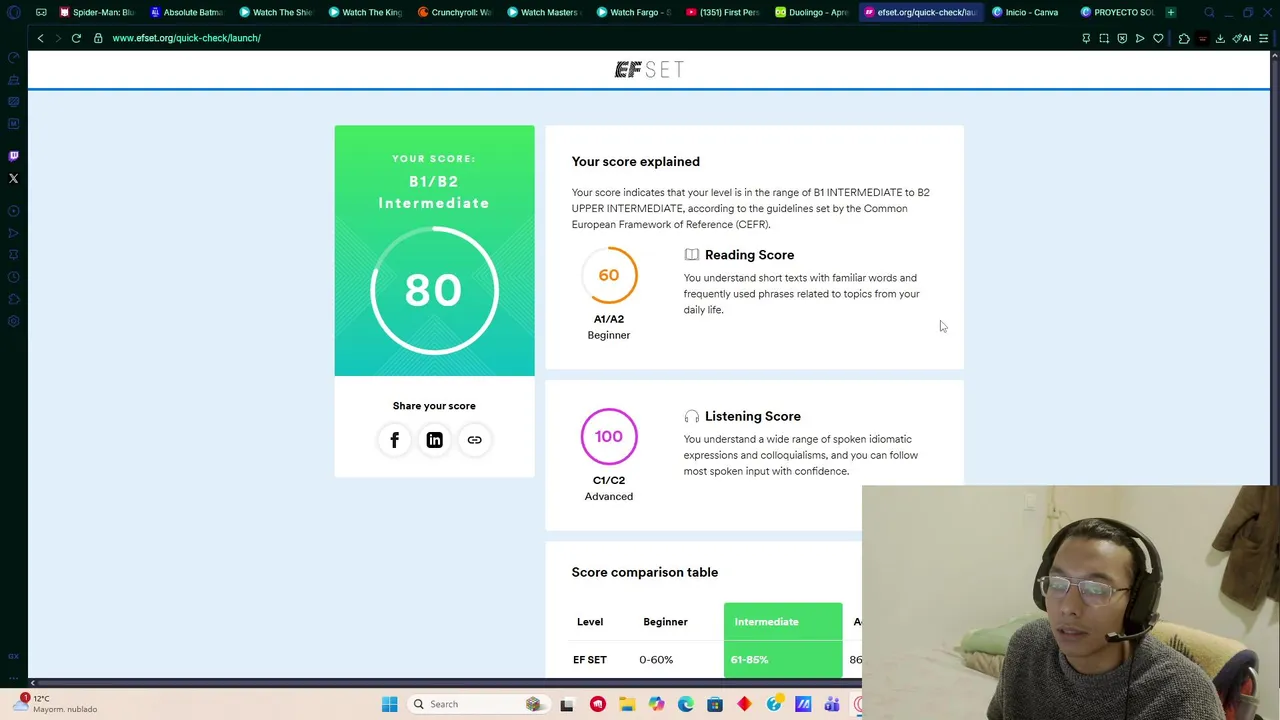Click the 'Reading Score' heading
Screen dimensions: 1280x720
coord(749,255)
